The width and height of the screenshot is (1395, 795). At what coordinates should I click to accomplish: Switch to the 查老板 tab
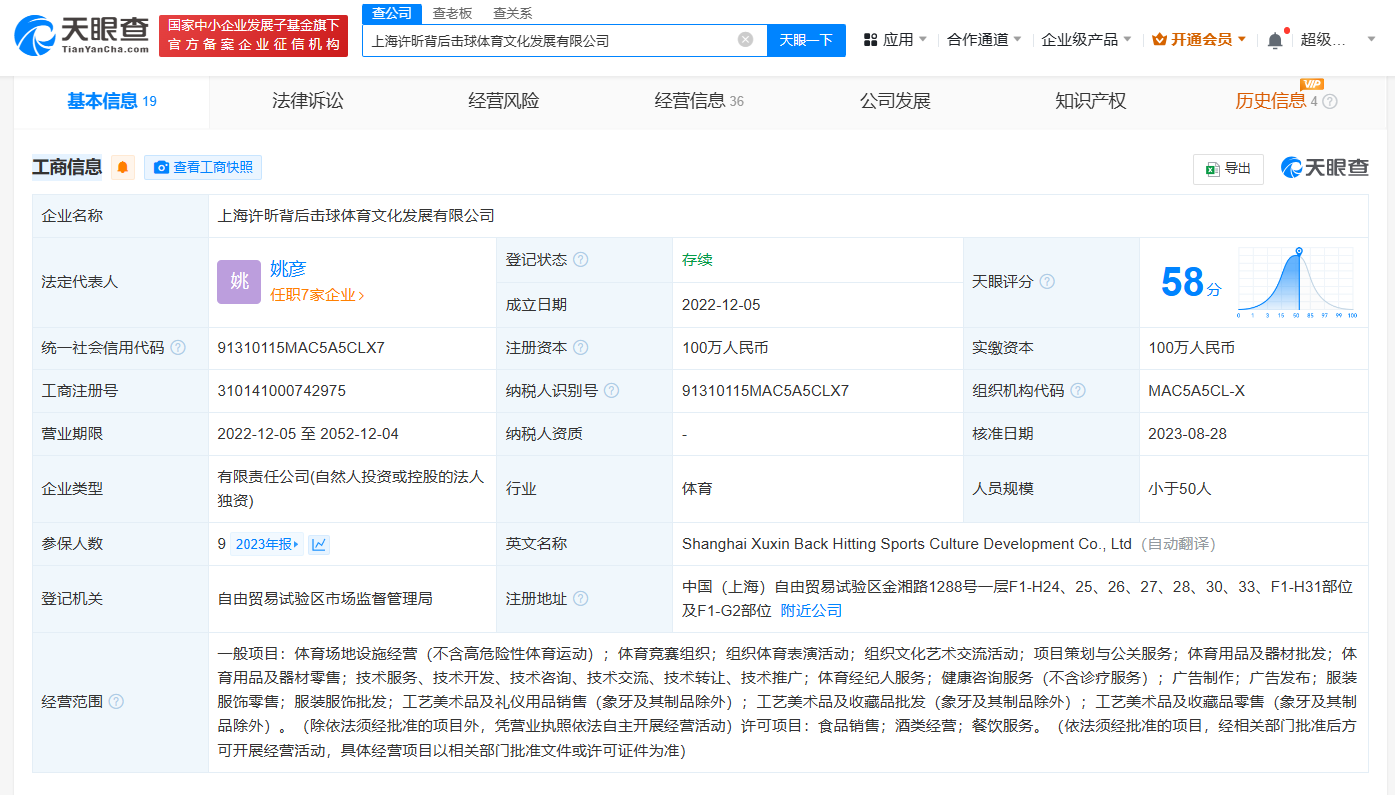[451, 13]
